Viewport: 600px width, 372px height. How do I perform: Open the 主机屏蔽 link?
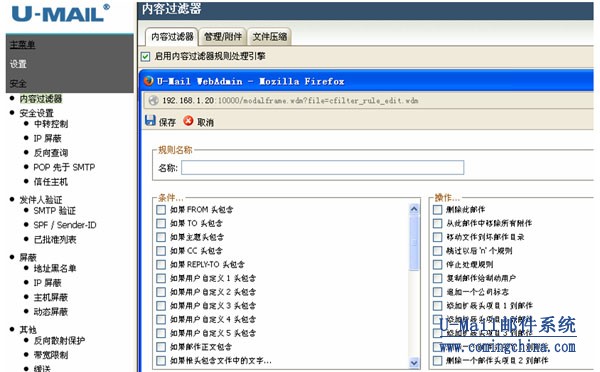tap(51, 297)
